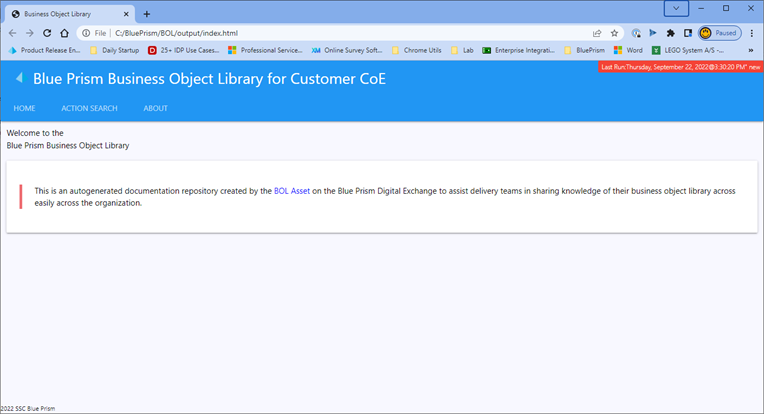Reload the page with refresh icon
The height and width of the screenshot is (414, 764).
tap(47, 33)
